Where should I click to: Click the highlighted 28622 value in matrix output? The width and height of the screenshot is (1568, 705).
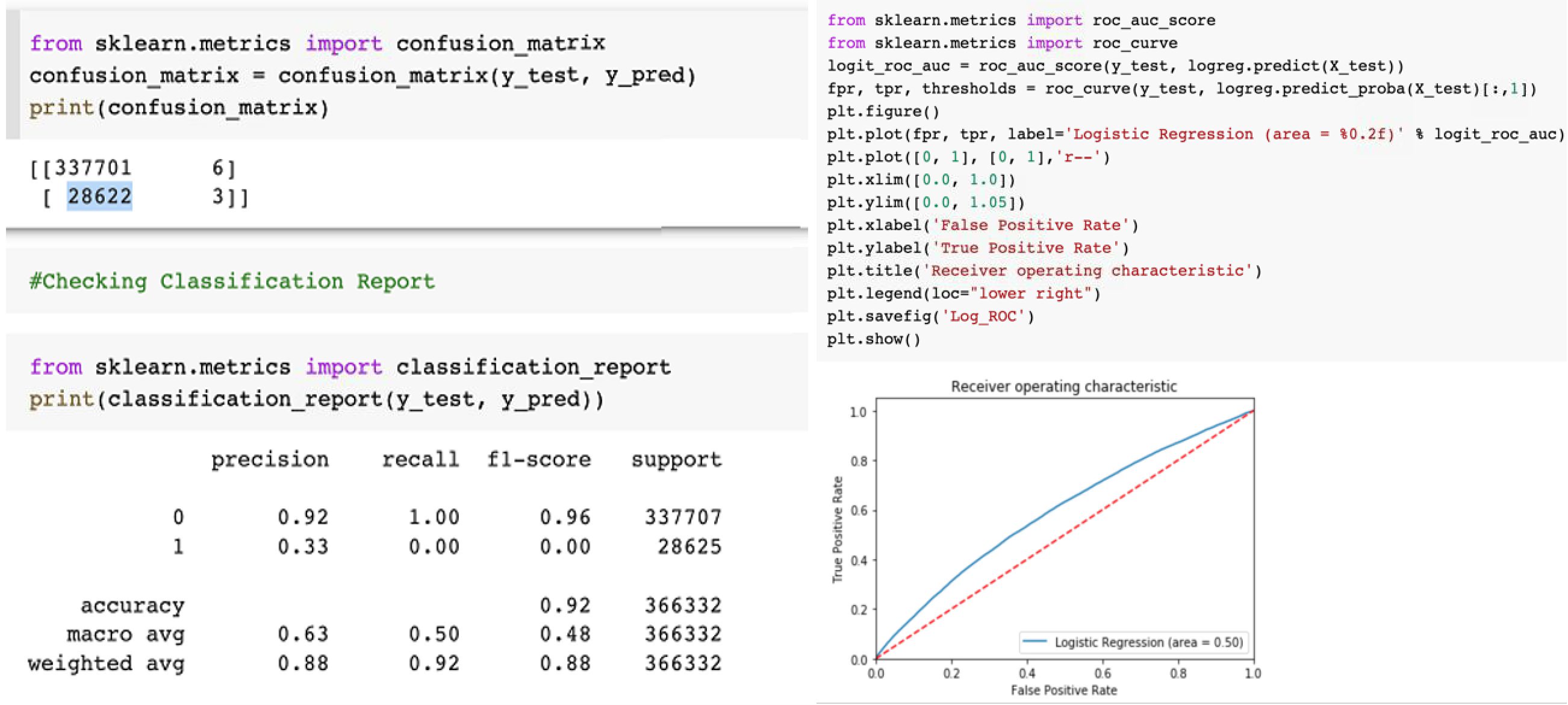(x=99, y=197)
